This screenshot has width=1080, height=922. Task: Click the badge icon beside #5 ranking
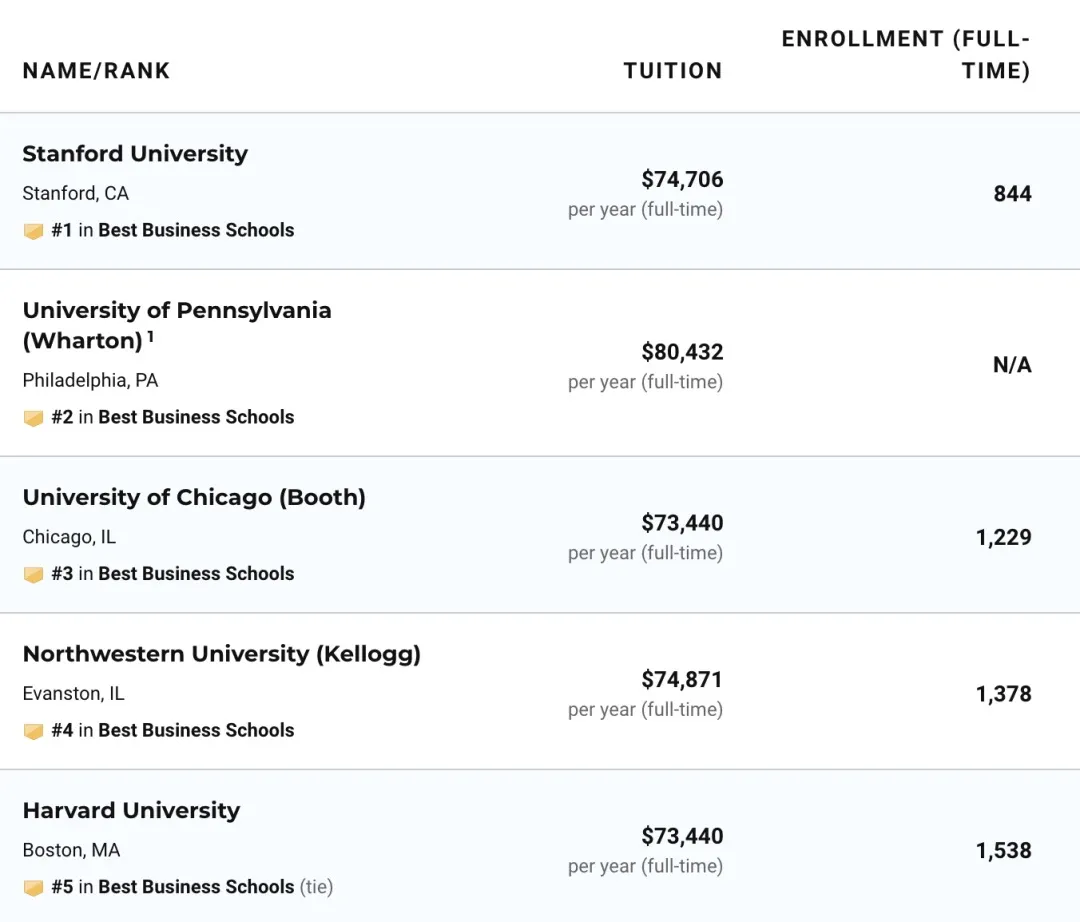tap(33, 888)
